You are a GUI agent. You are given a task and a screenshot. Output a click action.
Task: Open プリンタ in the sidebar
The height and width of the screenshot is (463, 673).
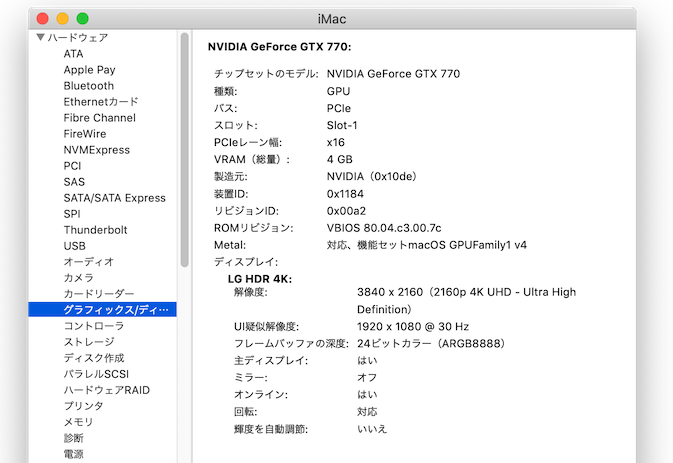pyautogui.click(x=84, y=406)
